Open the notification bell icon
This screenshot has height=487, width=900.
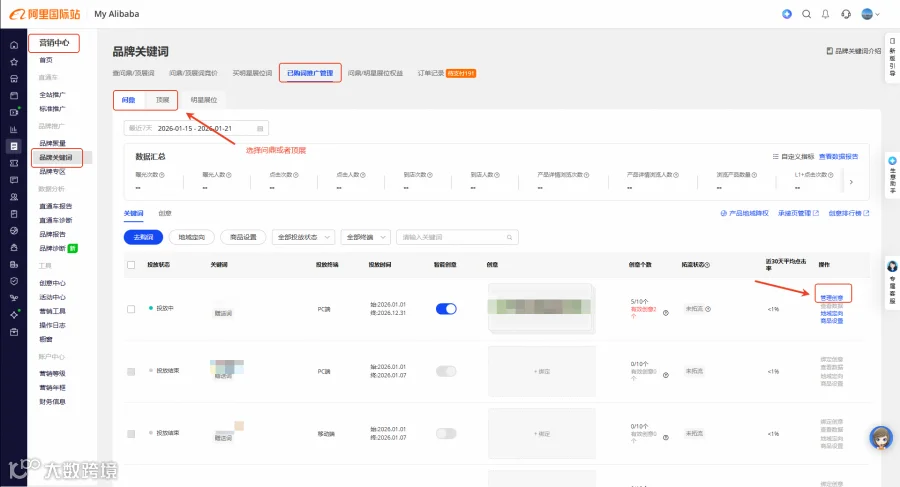click(x=825, y=14)
